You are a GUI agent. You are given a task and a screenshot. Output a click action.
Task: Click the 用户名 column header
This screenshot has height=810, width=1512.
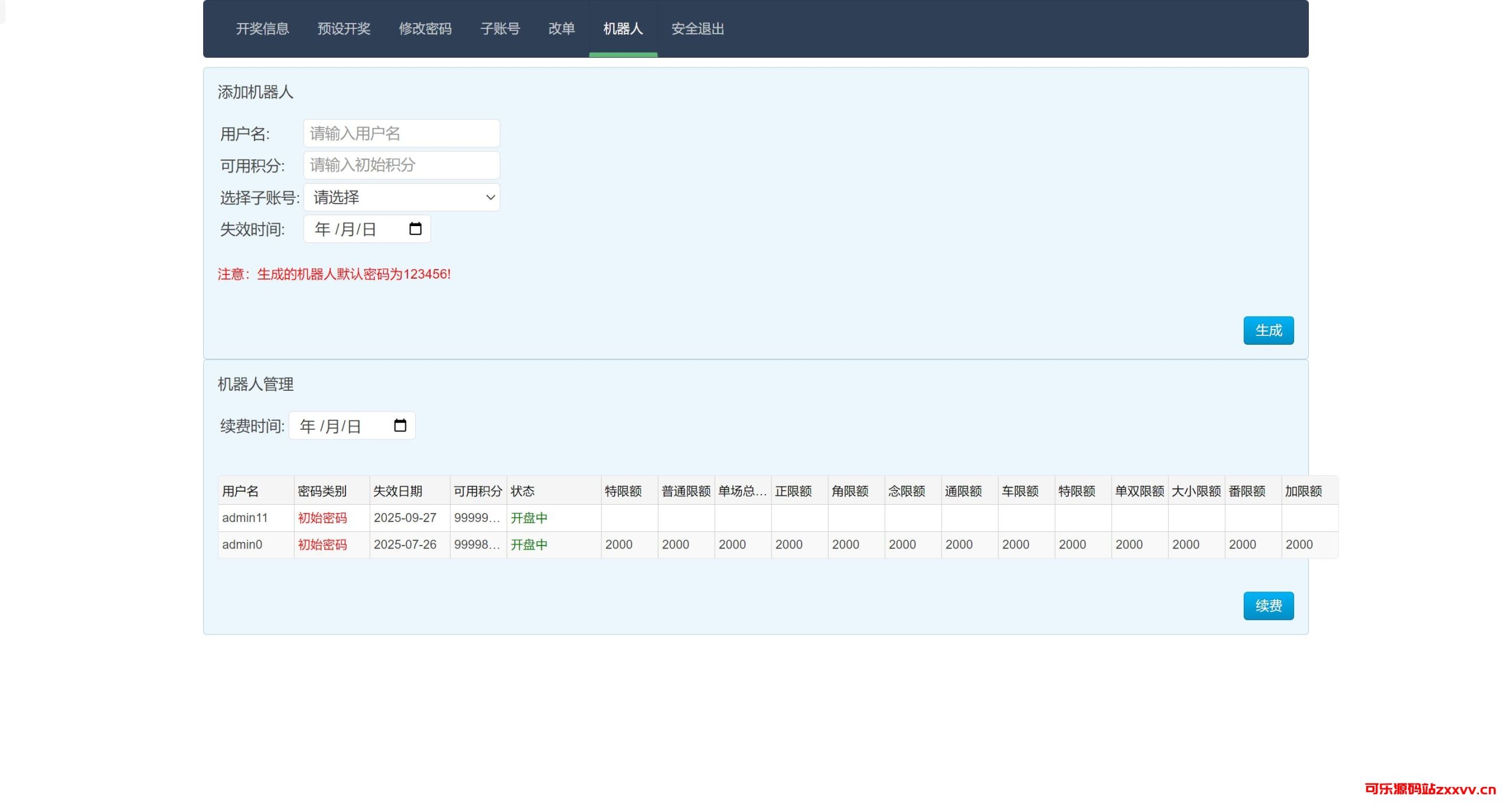tap(256, 491)
